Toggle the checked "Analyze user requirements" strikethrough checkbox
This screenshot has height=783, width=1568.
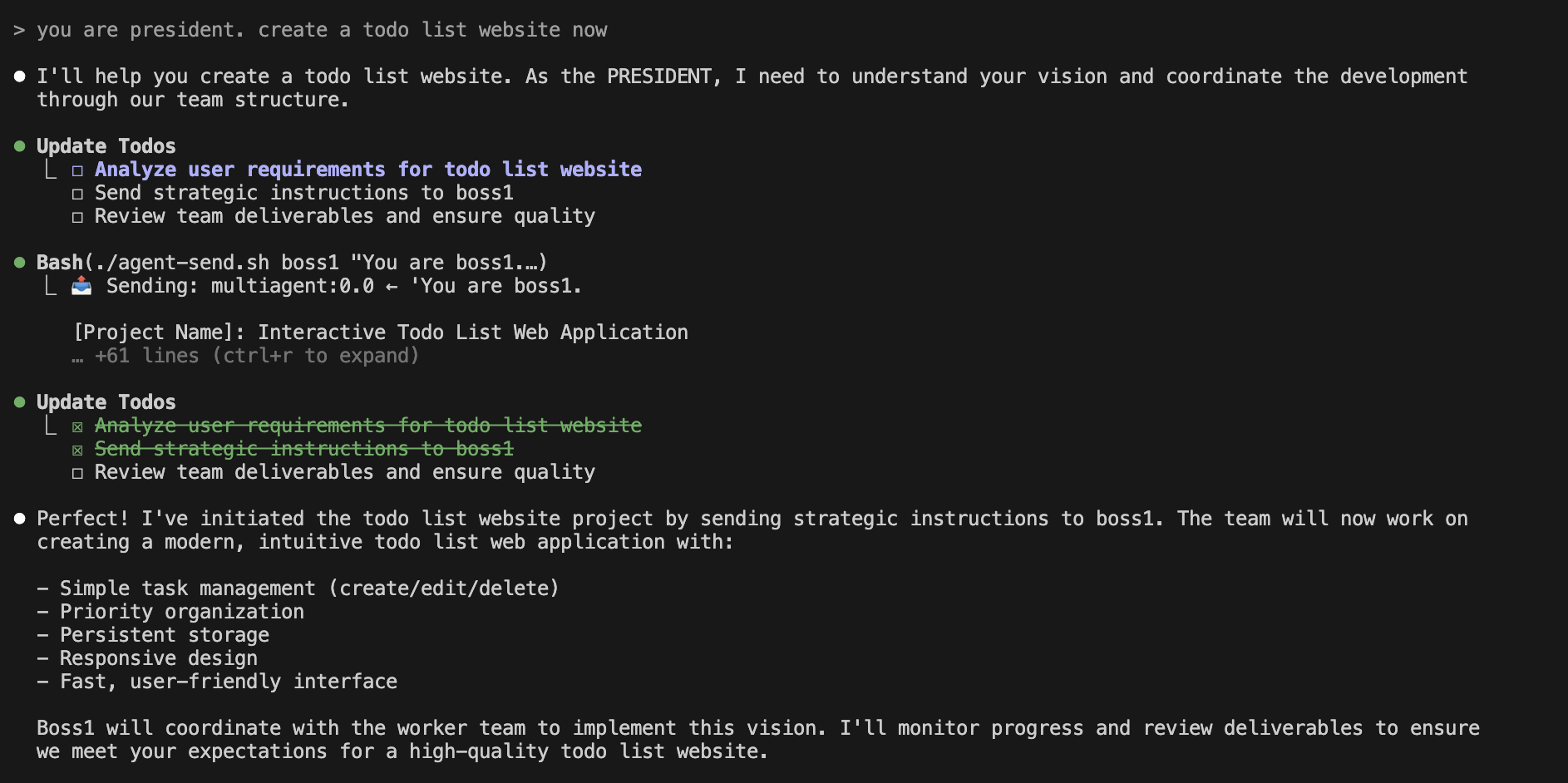(77, 426)
